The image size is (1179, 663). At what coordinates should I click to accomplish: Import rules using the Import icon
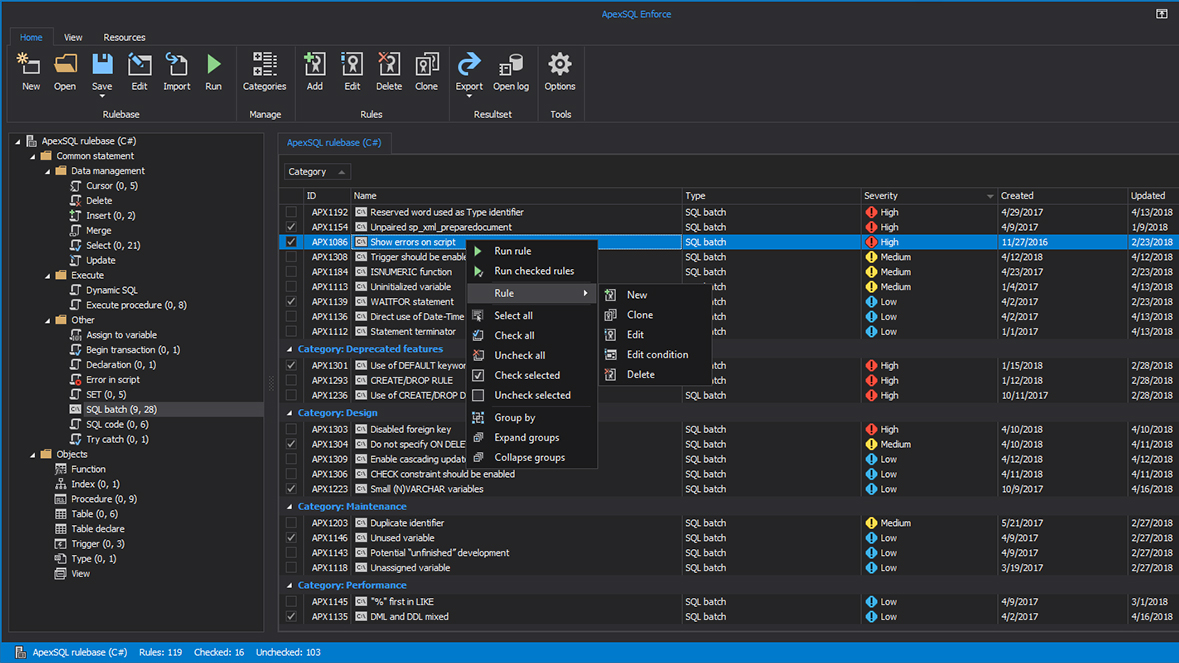pyautogui.click(x=176, y=70)
